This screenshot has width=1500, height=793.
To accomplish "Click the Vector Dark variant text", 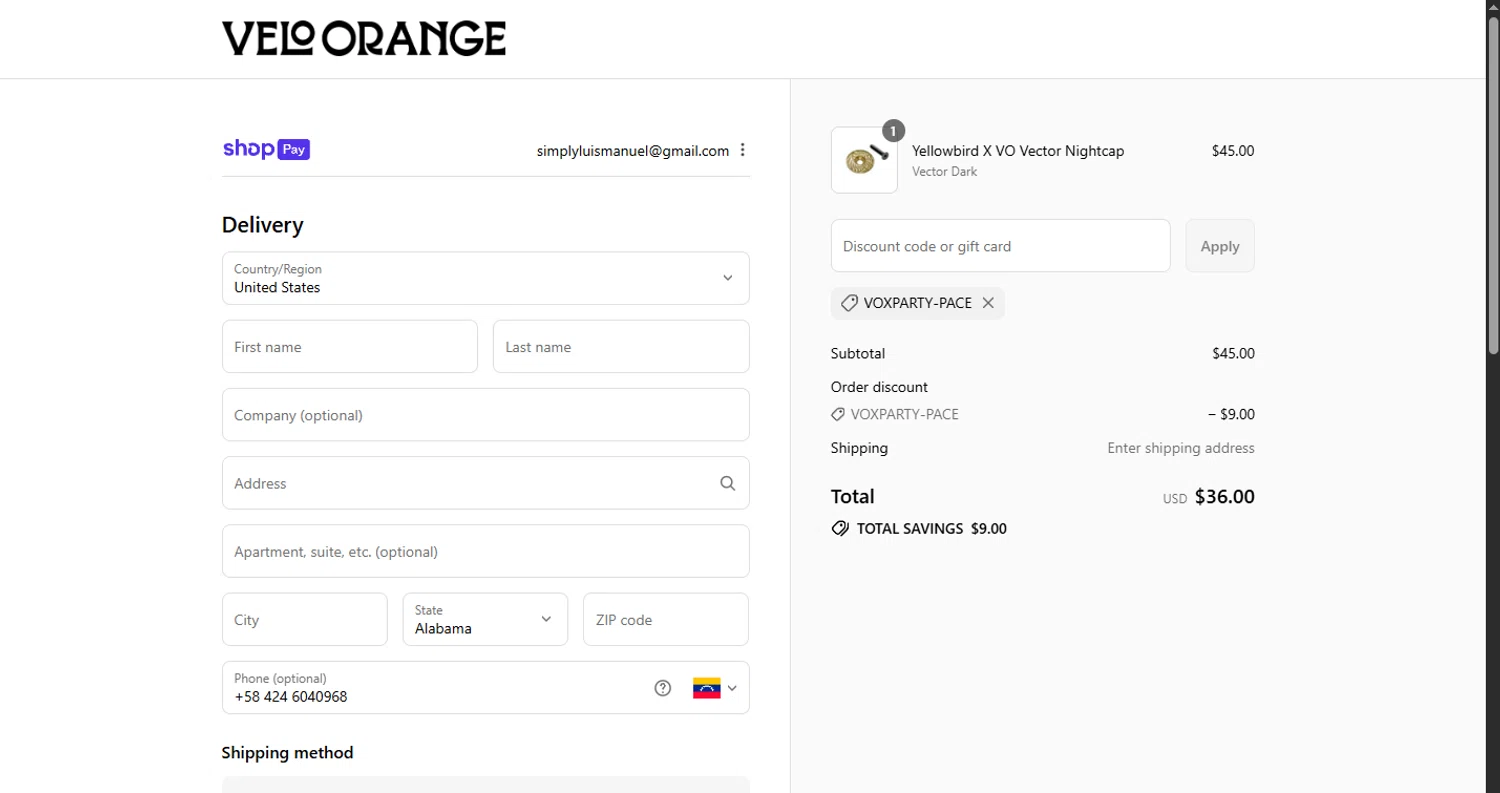I will pyautogui.click(x=945, y=172).
